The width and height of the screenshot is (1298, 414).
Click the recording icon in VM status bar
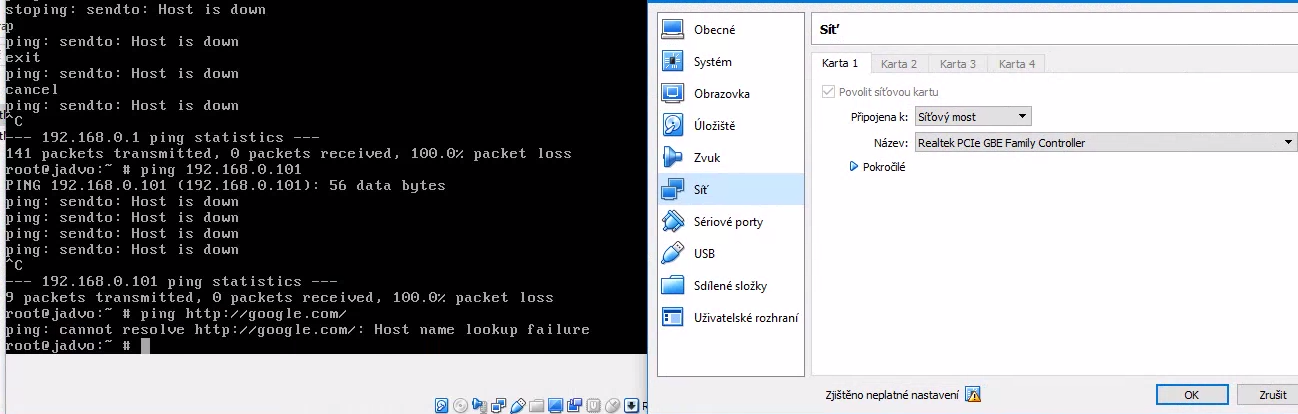[x=574, y=405]
